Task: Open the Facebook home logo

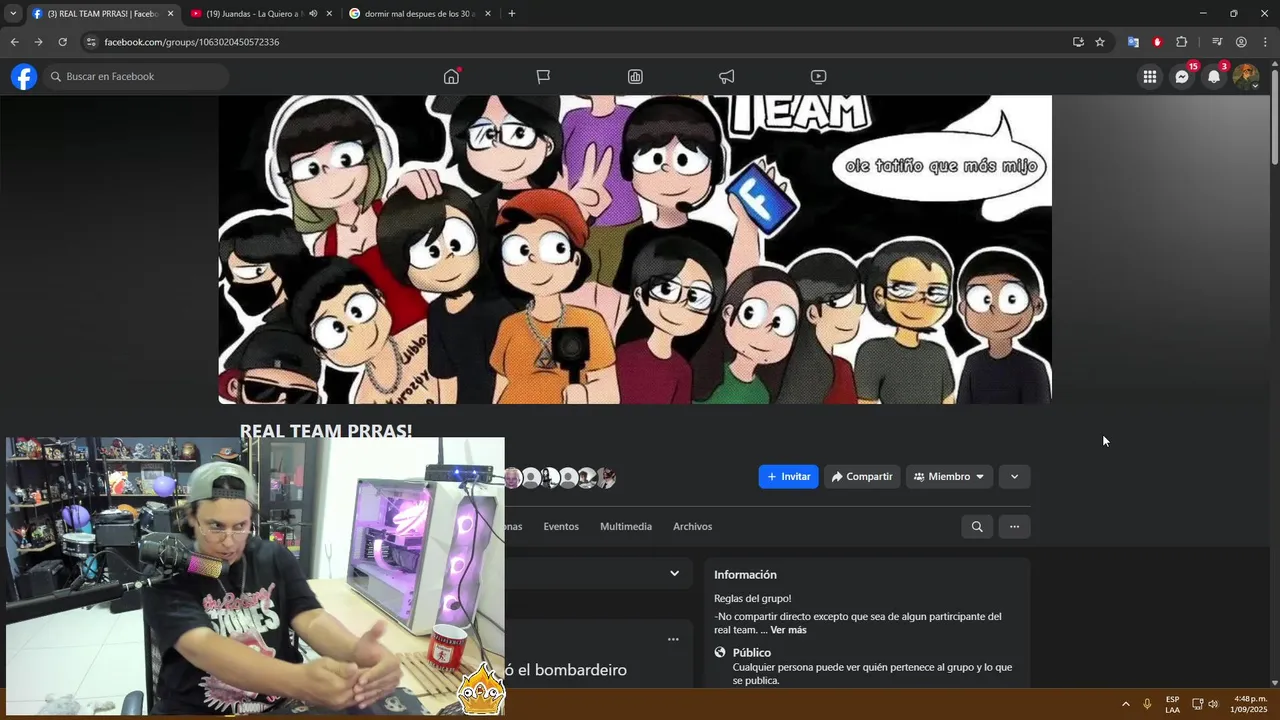Action: click(24, 77)
